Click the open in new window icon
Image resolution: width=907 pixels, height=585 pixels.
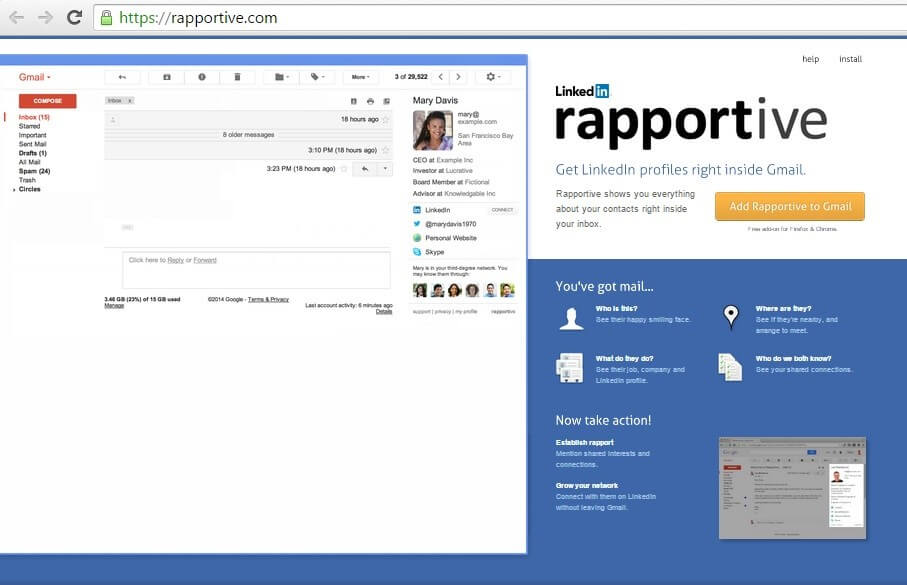387,101
